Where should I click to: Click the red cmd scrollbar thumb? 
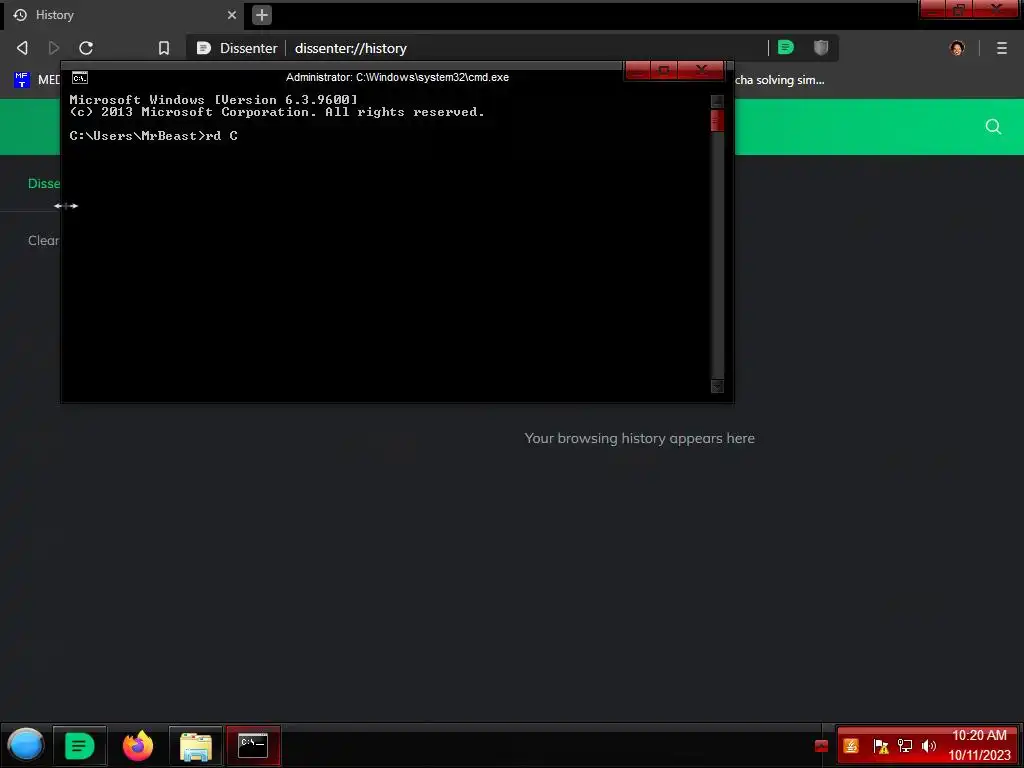point(717,121)
